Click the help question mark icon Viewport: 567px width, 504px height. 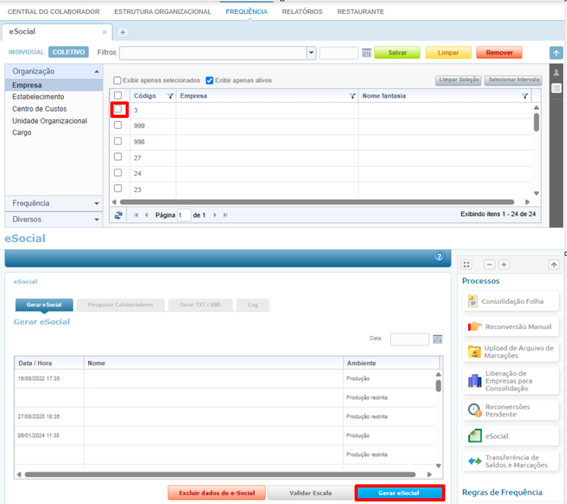(439, 256)
